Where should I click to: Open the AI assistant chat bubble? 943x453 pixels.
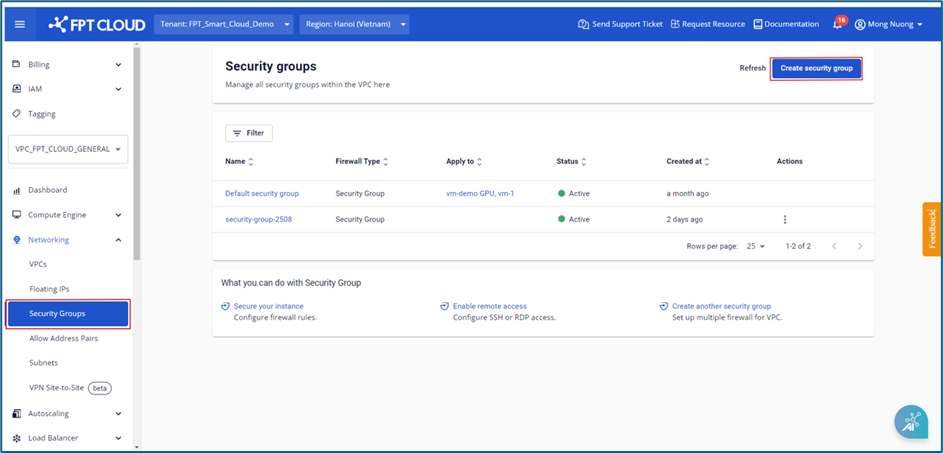click(910, 422)
